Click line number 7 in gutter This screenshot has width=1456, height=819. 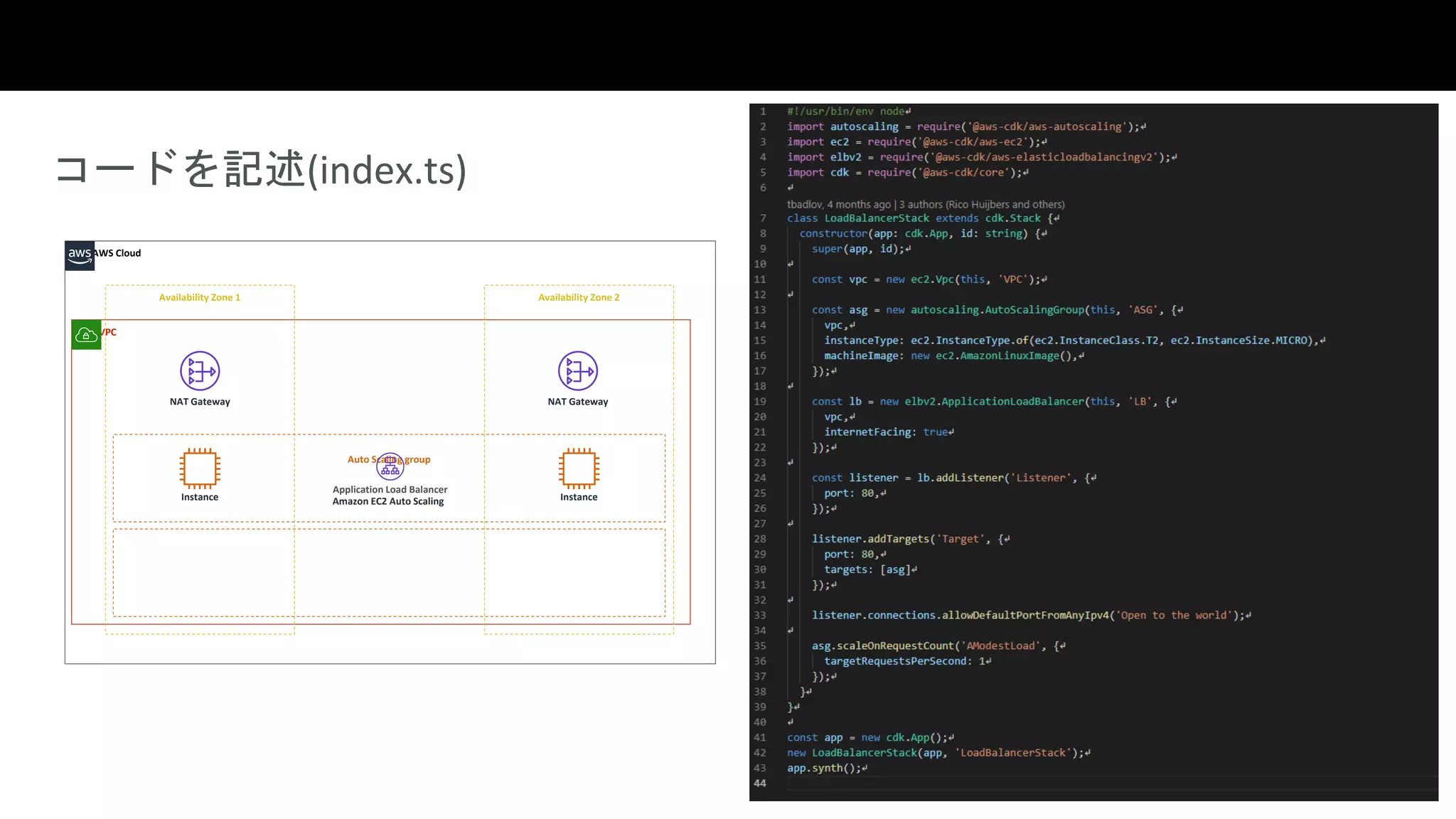pyautogui.click(x=763, y=218)
